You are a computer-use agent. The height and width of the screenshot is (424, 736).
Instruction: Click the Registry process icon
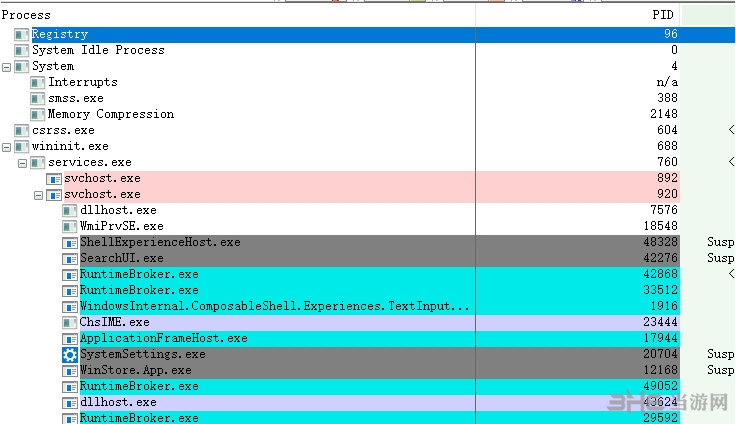click(21, 34)
